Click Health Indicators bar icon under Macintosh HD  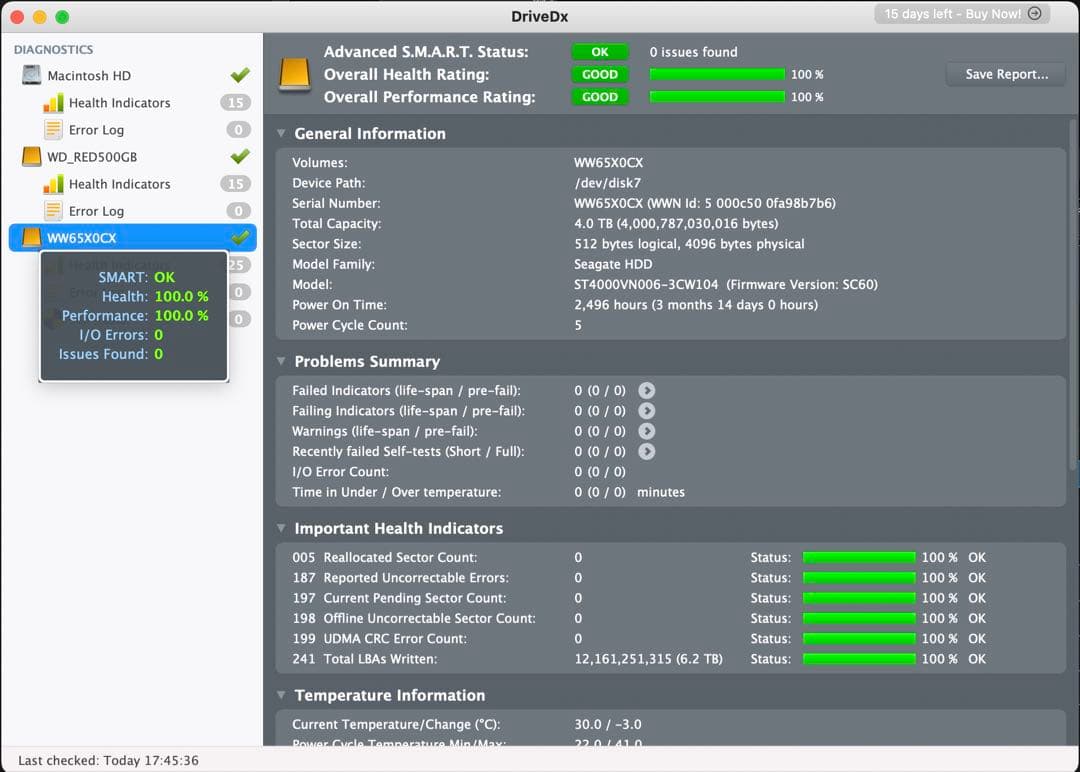[53, 103]
